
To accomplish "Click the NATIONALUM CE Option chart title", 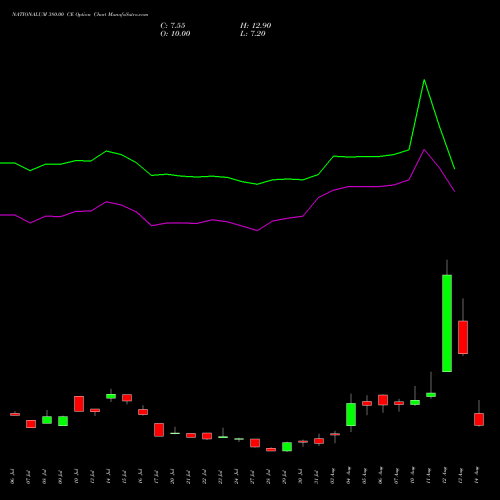I will coord(80,15).
